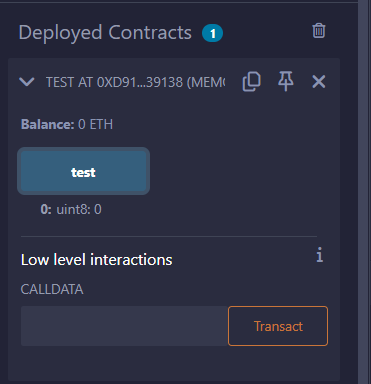Select the TEST AT 0XD91...39138 title

(135, 82)
